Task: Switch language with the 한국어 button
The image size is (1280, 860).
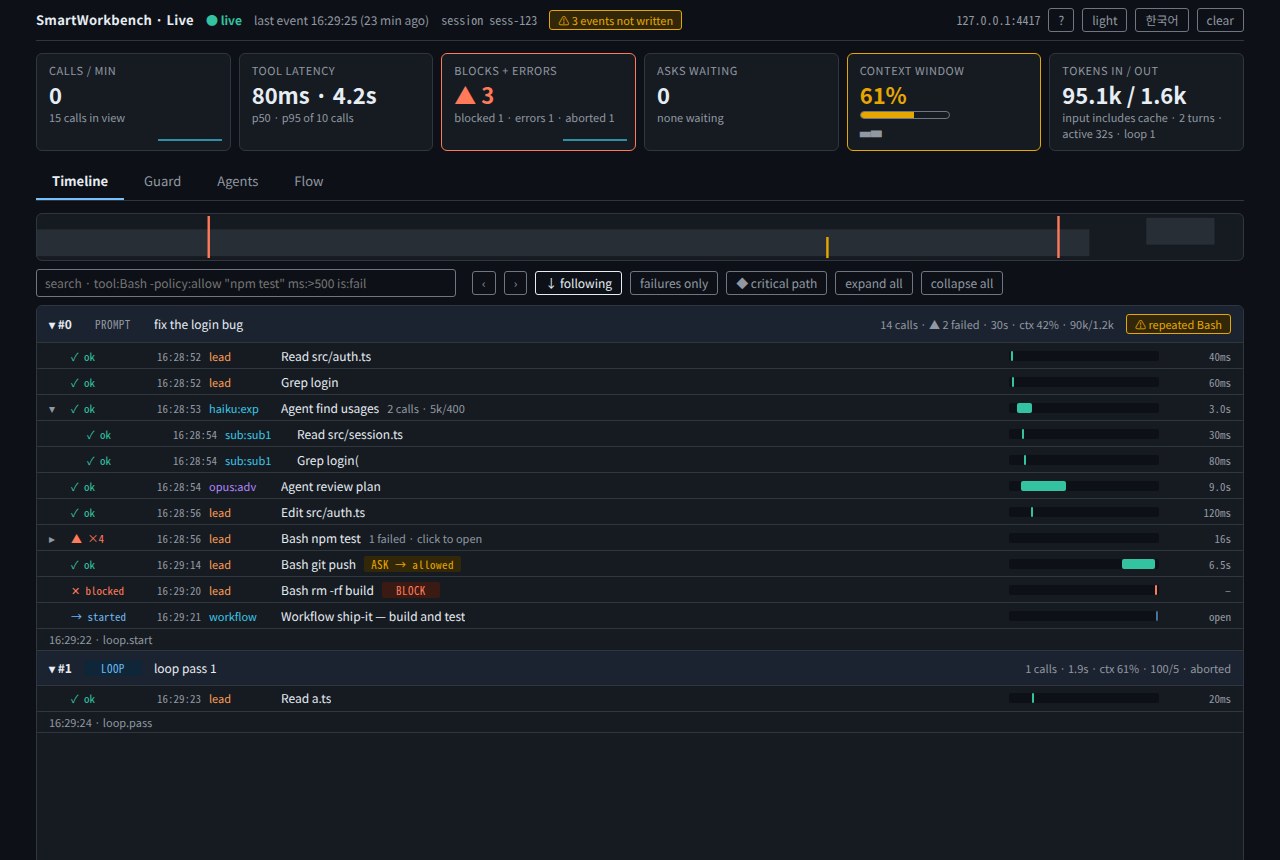Action: tap(1161, 20)
